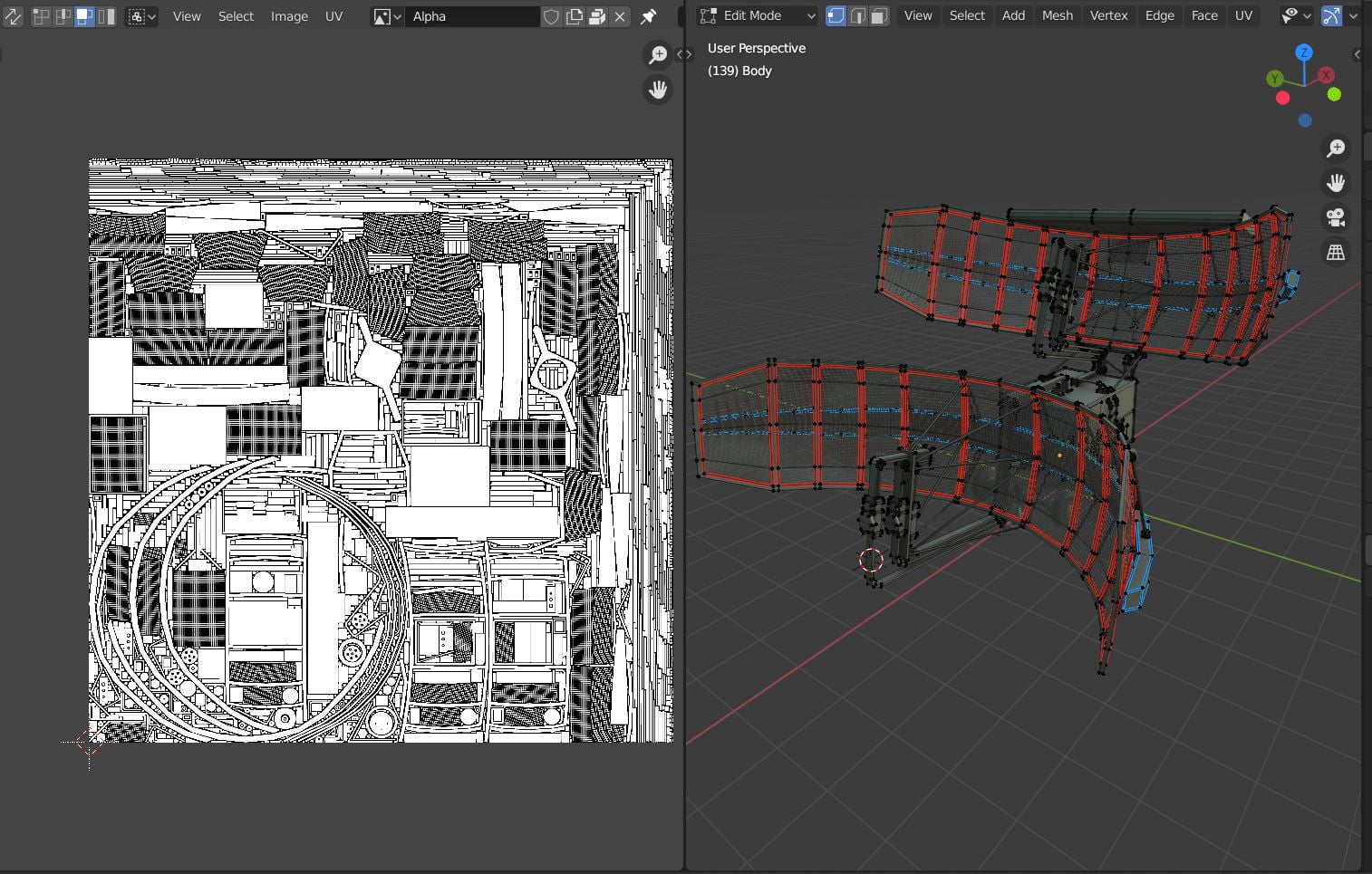The width and height of the screenshot is (1372, 874).
Task: Switch to UV island selection mode
Action: point(106,16)
